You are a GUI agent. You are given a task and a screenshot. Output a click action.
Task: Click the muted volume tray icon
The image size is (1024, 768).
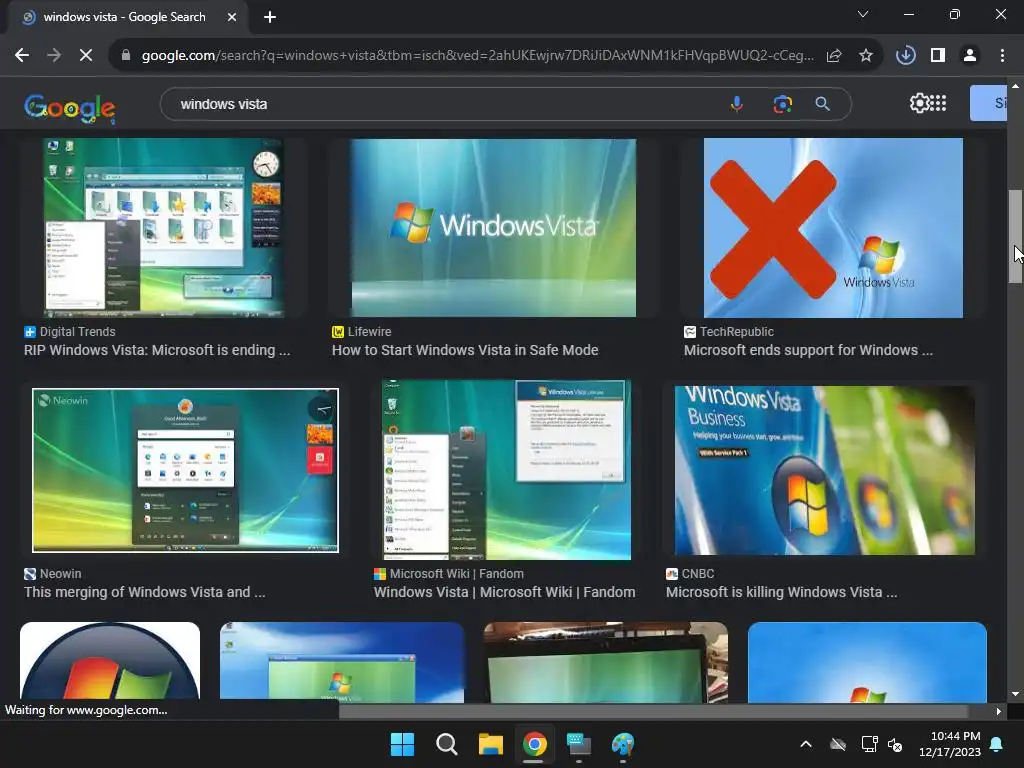click(x=895, y=744)
